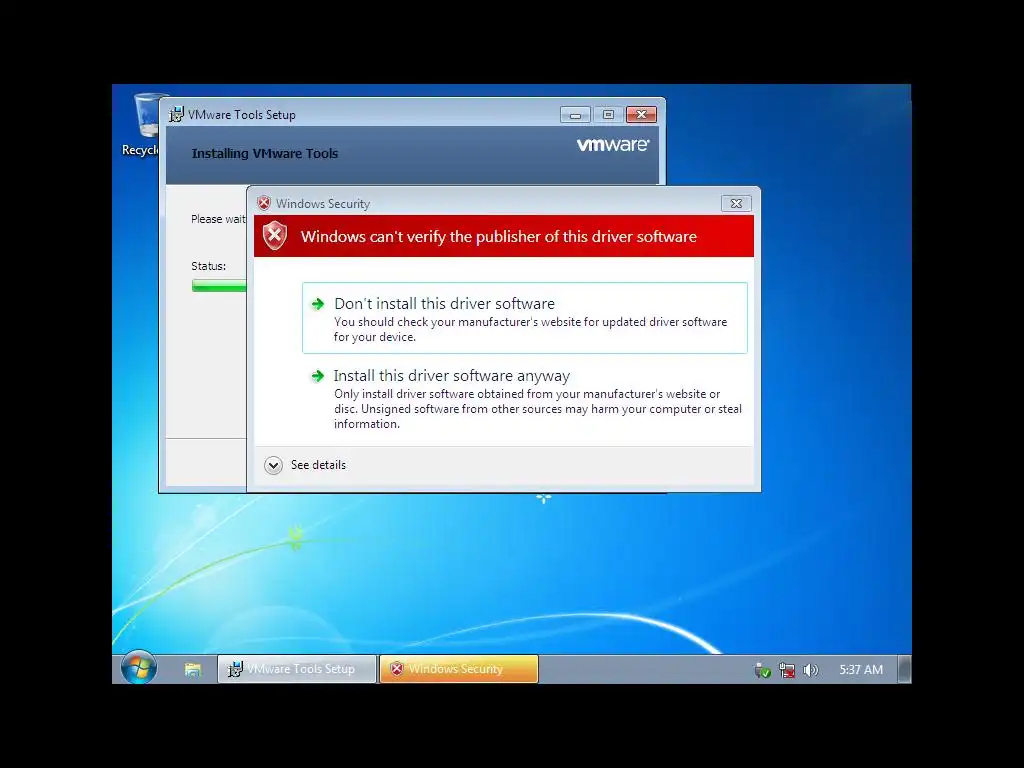Screen dimensions: 1024x768
Task: Click 'Windows can't verify the publisher' banner text
Action: (x=499, y=236)
